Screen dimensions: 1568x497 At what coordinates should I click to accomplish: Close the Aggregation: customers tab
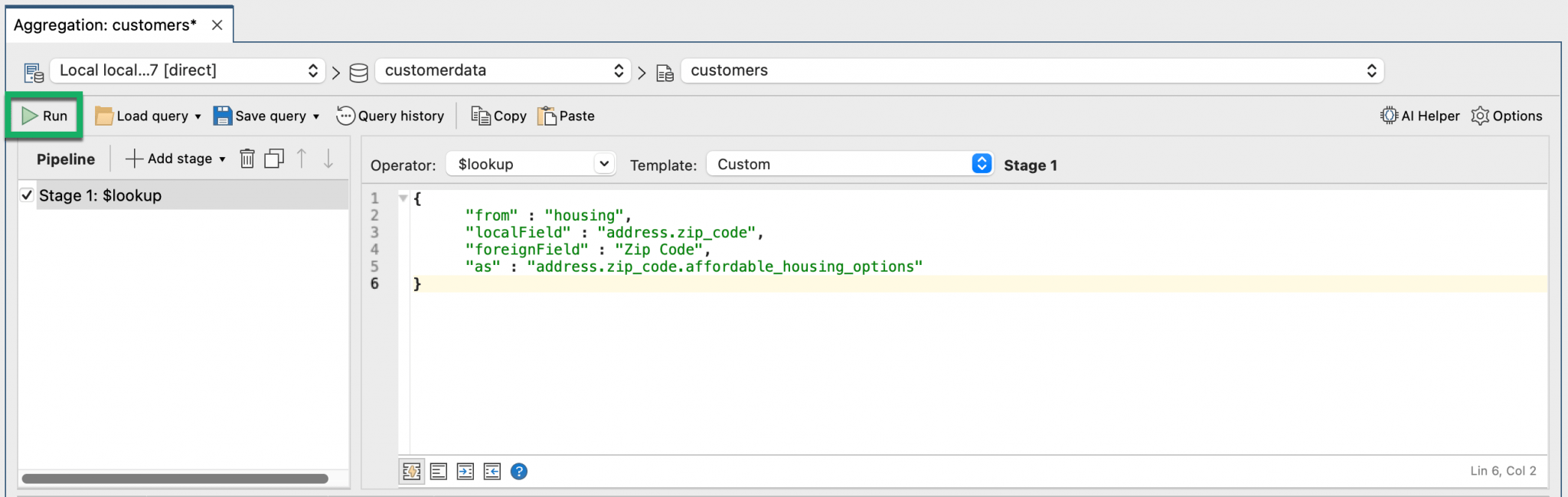point(217,25)
